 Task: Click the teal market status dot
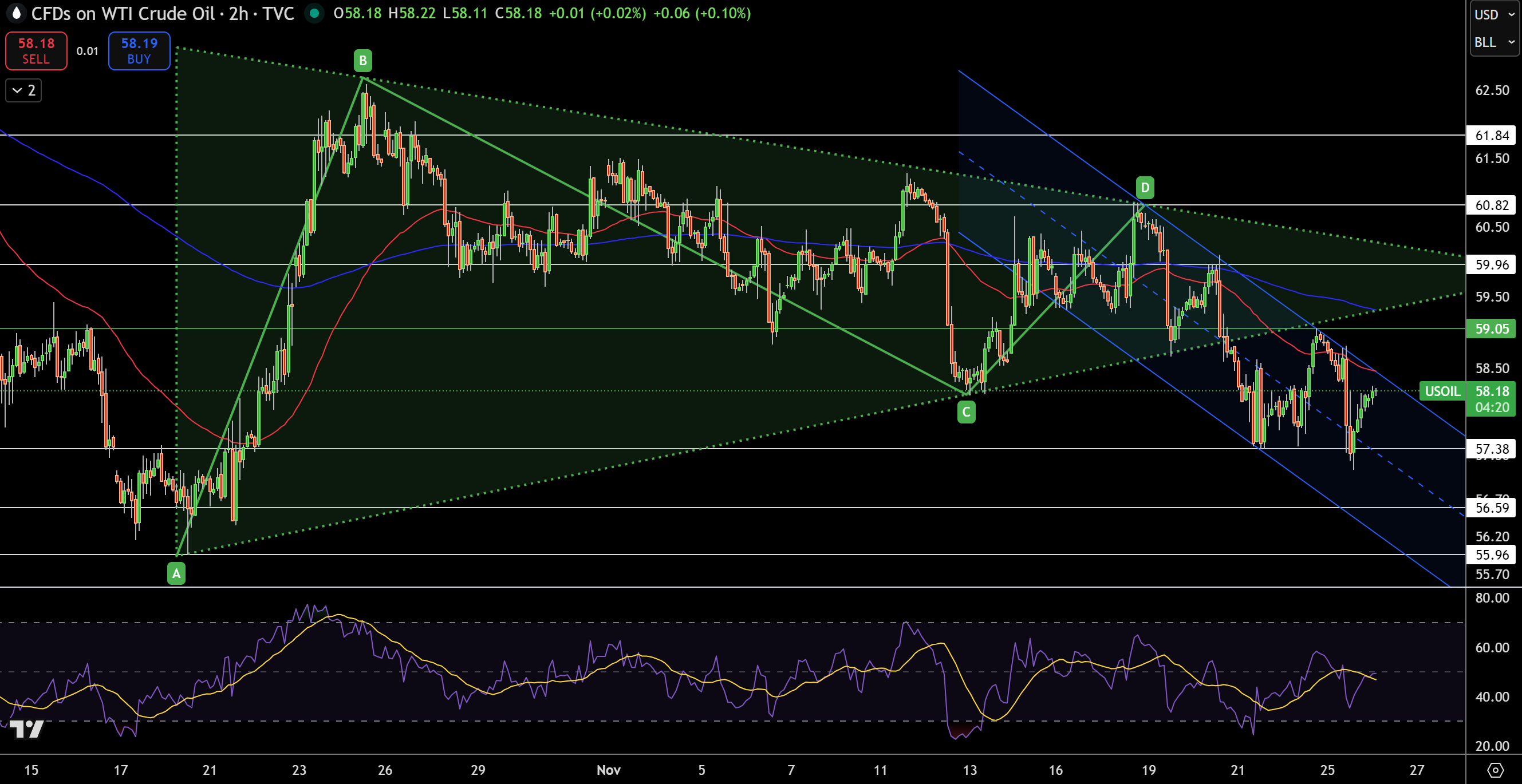click(x=315, y=13)
